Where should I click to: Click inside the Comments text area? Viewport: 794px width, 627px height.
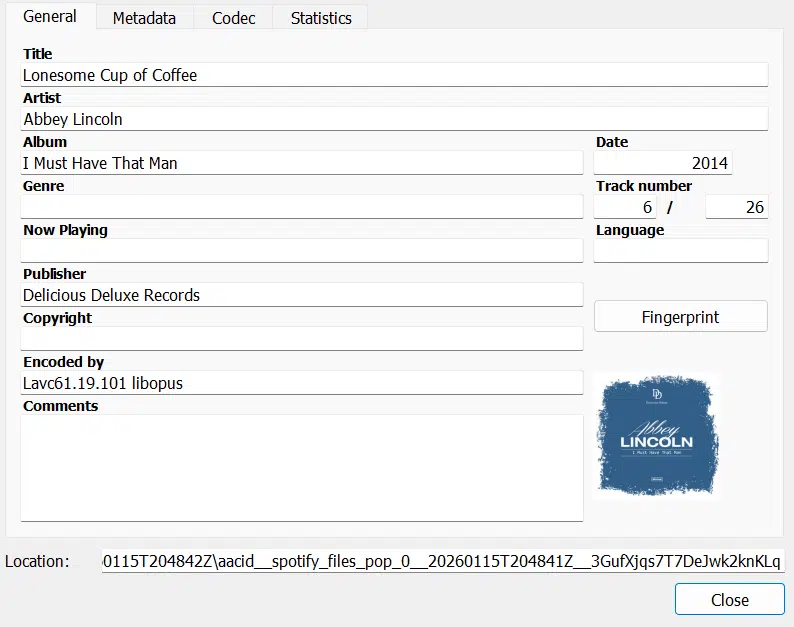point(301,467)
